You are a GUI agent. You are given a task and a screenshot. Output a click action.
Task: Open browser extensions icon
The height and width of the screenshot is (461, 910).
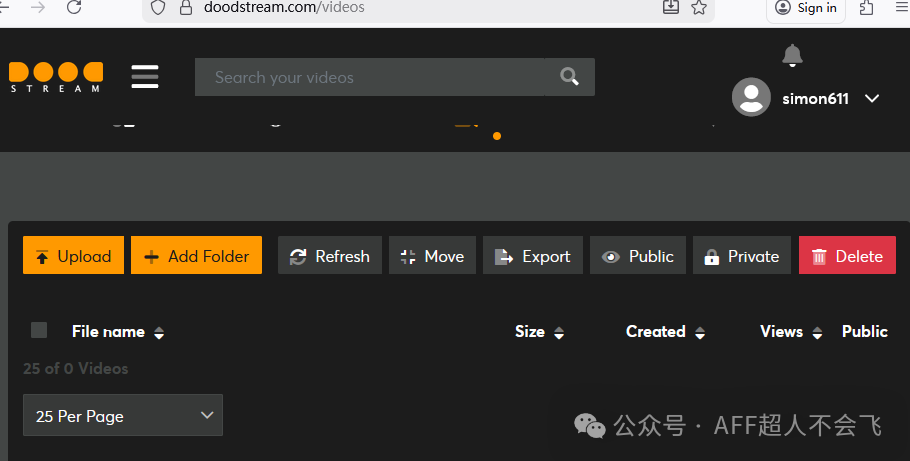[x=866, y=8]
